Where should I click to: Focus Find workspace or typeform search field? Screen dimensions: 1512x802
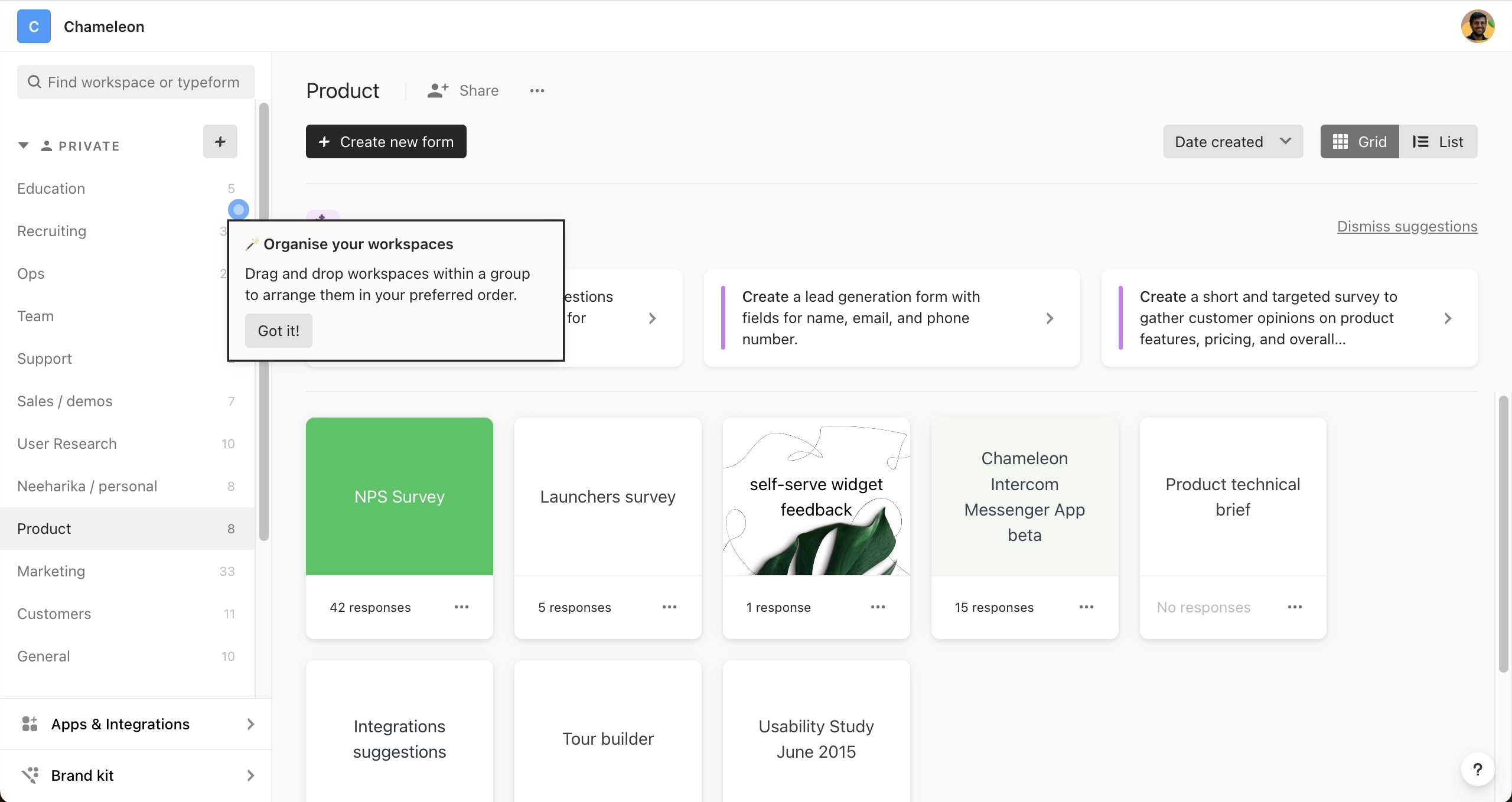[136, 82]
